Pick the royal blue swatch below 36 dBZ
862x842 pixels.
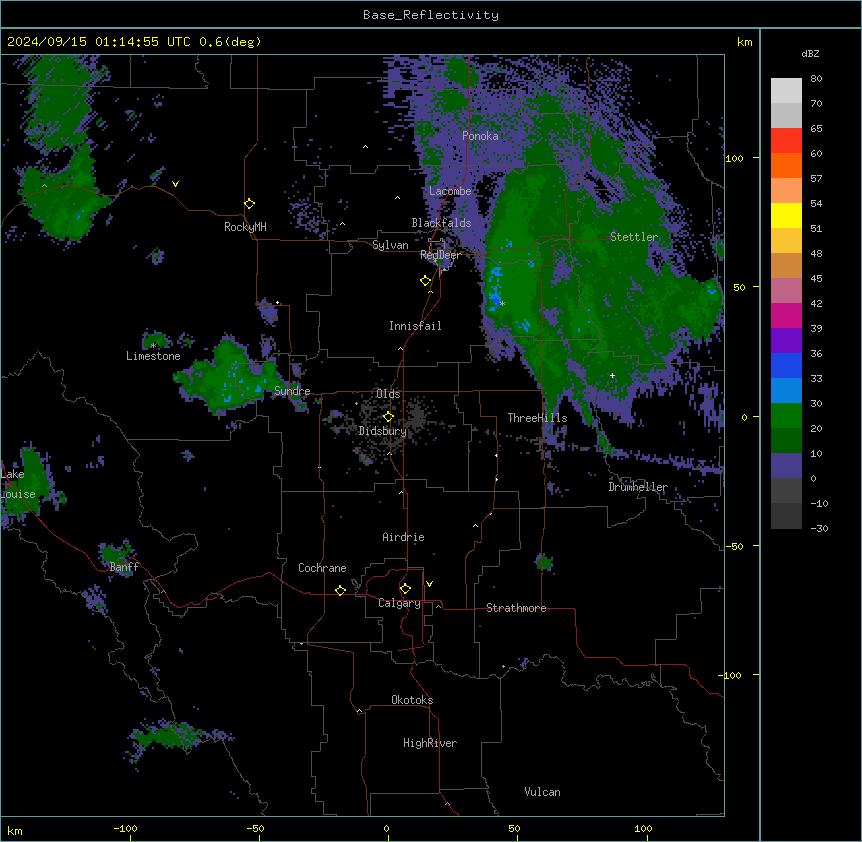[786, 365]
